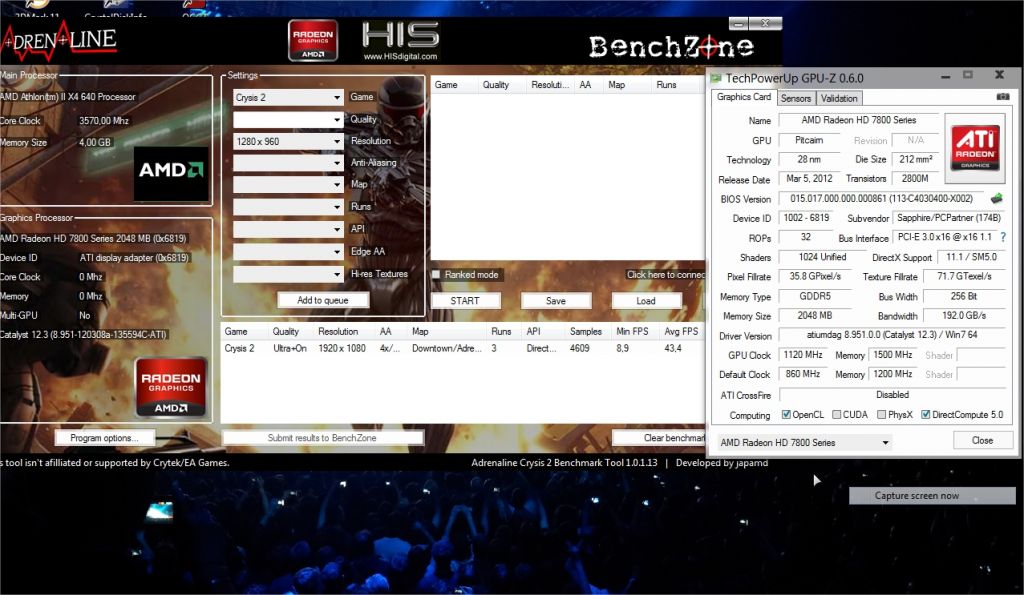Click Submit results to BenchZone

click(x=323, y=438)
